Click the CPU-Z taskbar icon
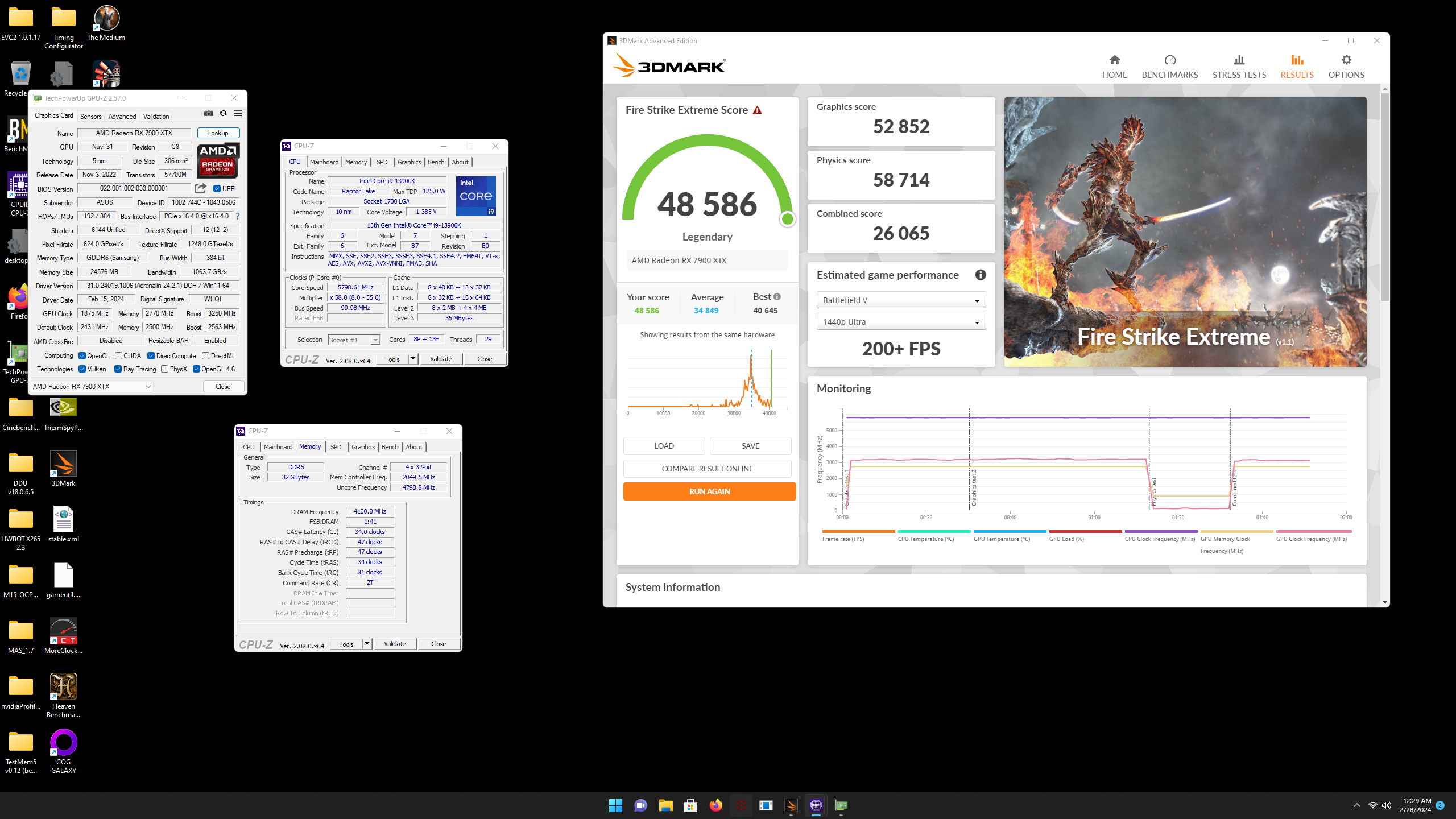 [x=816, y=805]
